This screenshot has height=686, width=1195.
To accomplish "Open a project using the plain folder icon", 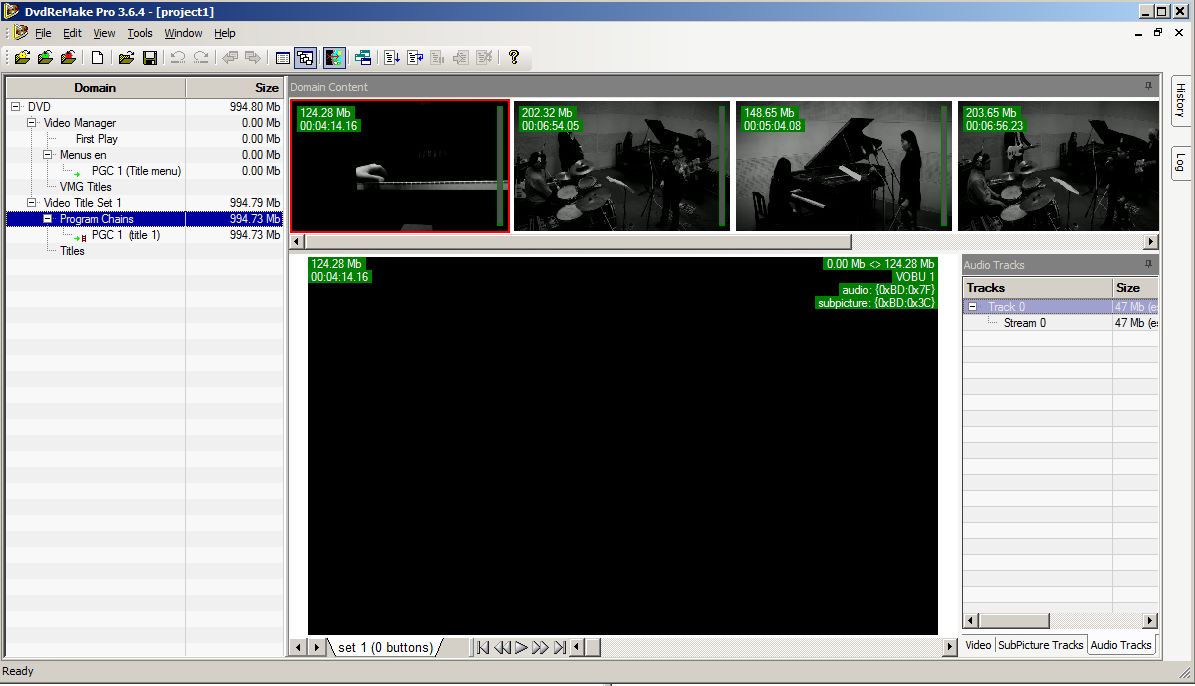I will pos(126,57).
